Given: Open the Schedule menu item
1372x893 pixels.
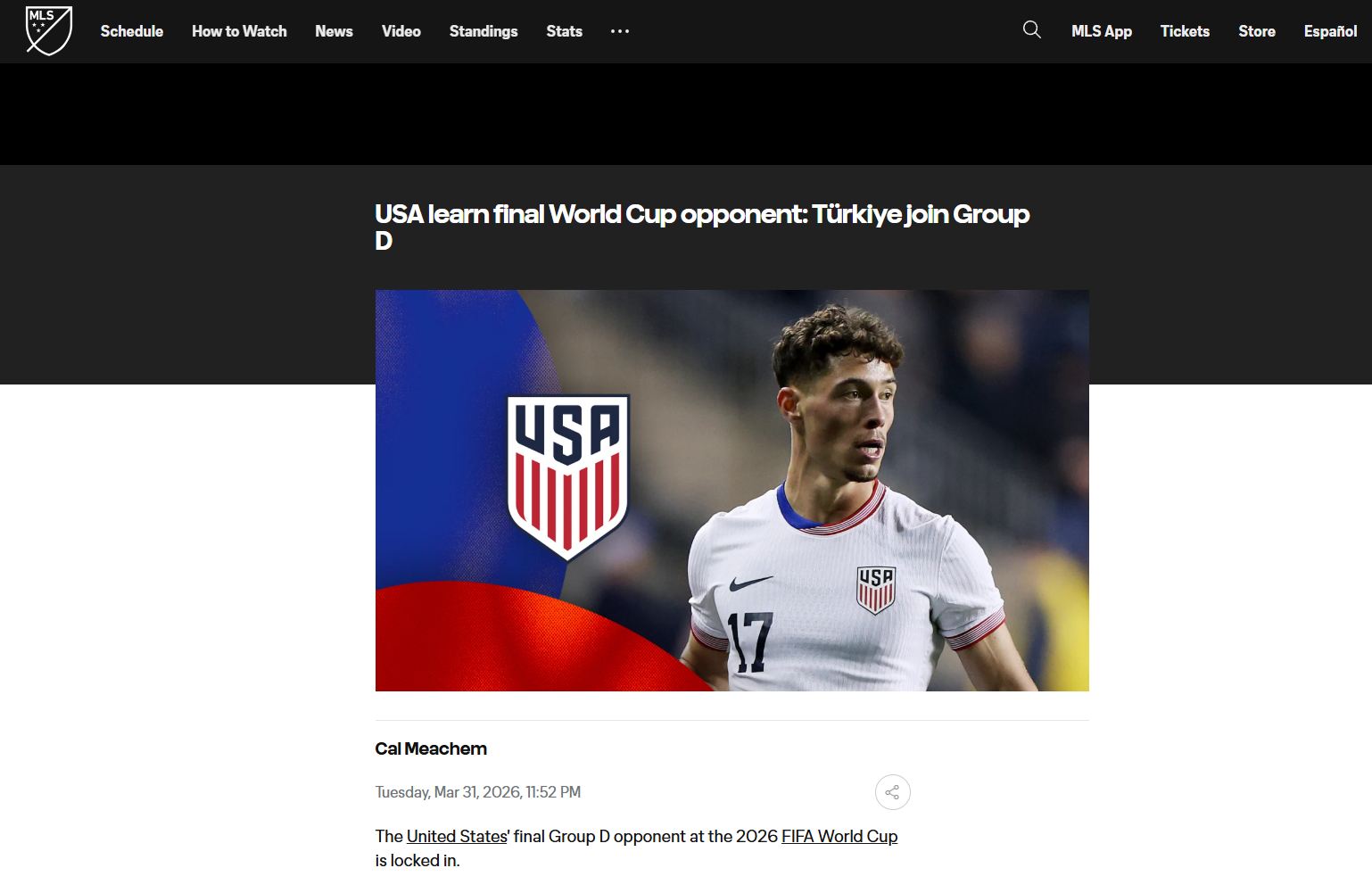Looking at the screenshot, I should 132,31.
